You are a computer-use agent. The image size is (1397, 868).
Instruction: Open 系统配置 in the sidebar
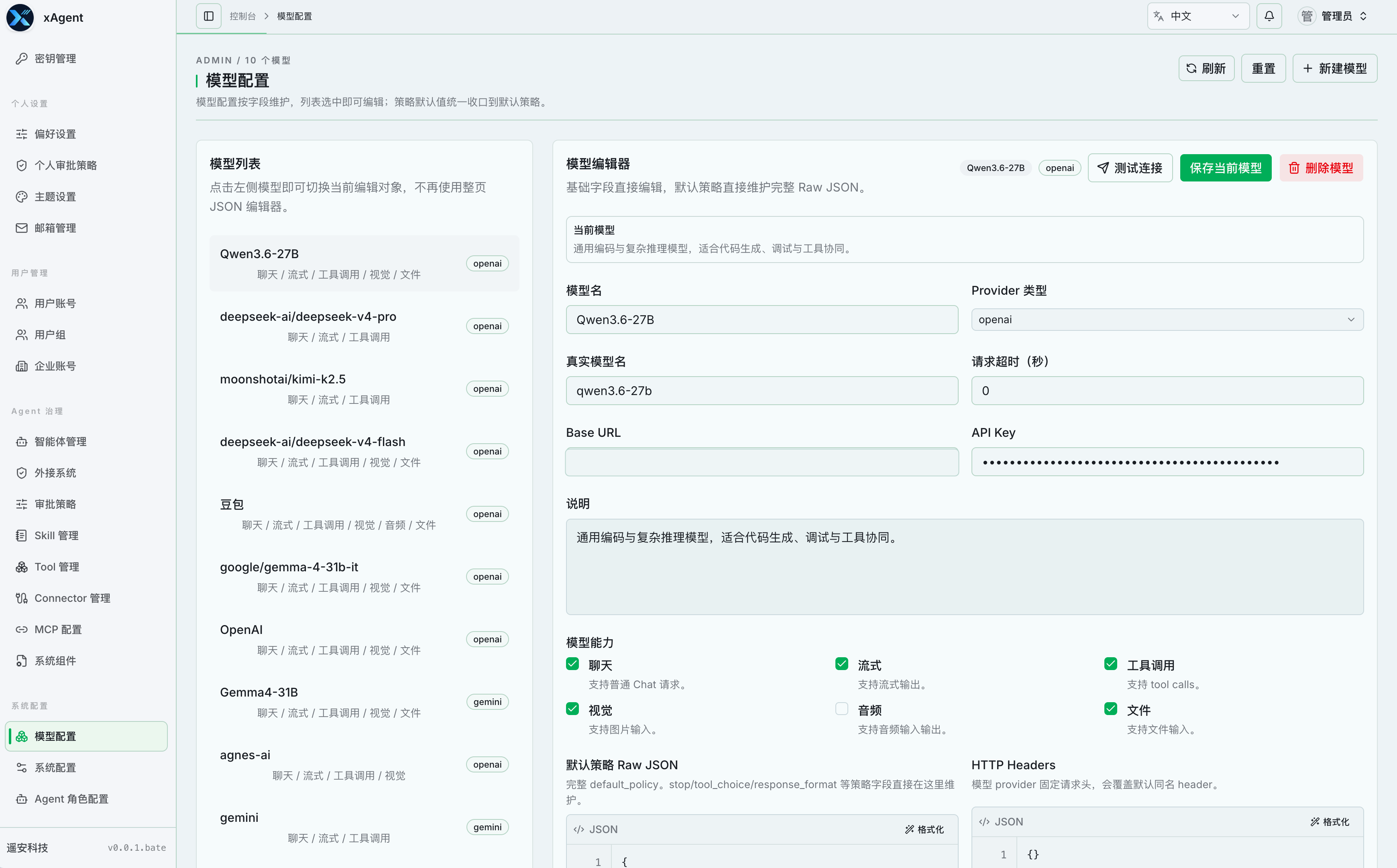(x=86, y=768)
